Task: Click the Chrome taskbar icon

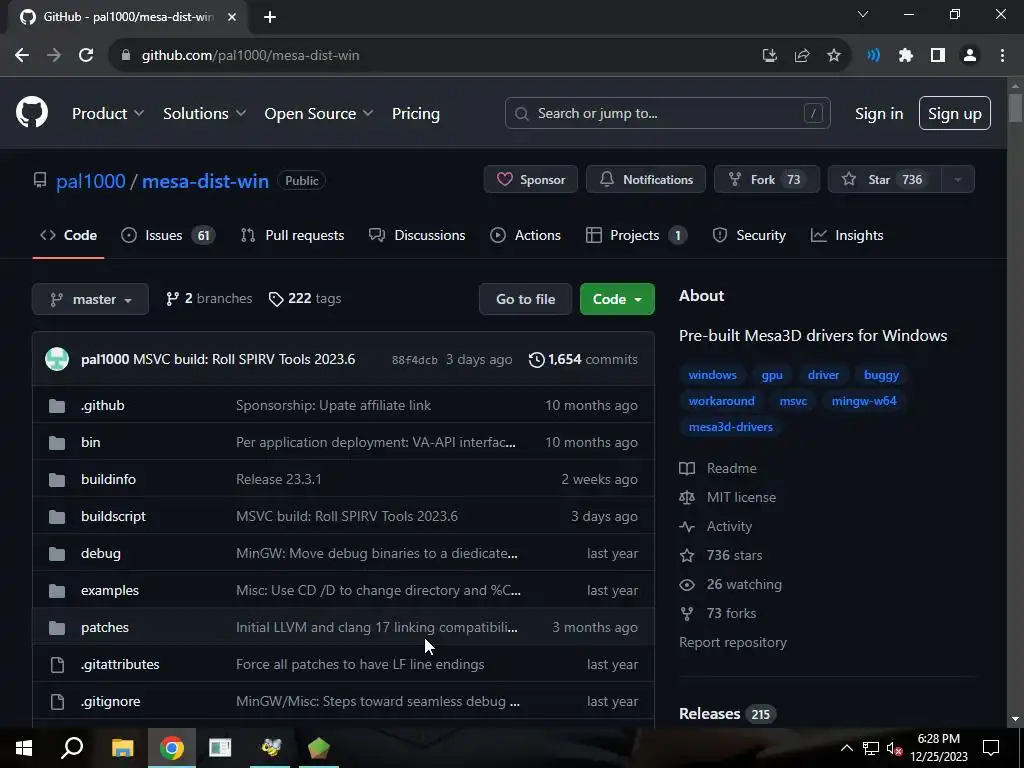Action: (172, 748)
